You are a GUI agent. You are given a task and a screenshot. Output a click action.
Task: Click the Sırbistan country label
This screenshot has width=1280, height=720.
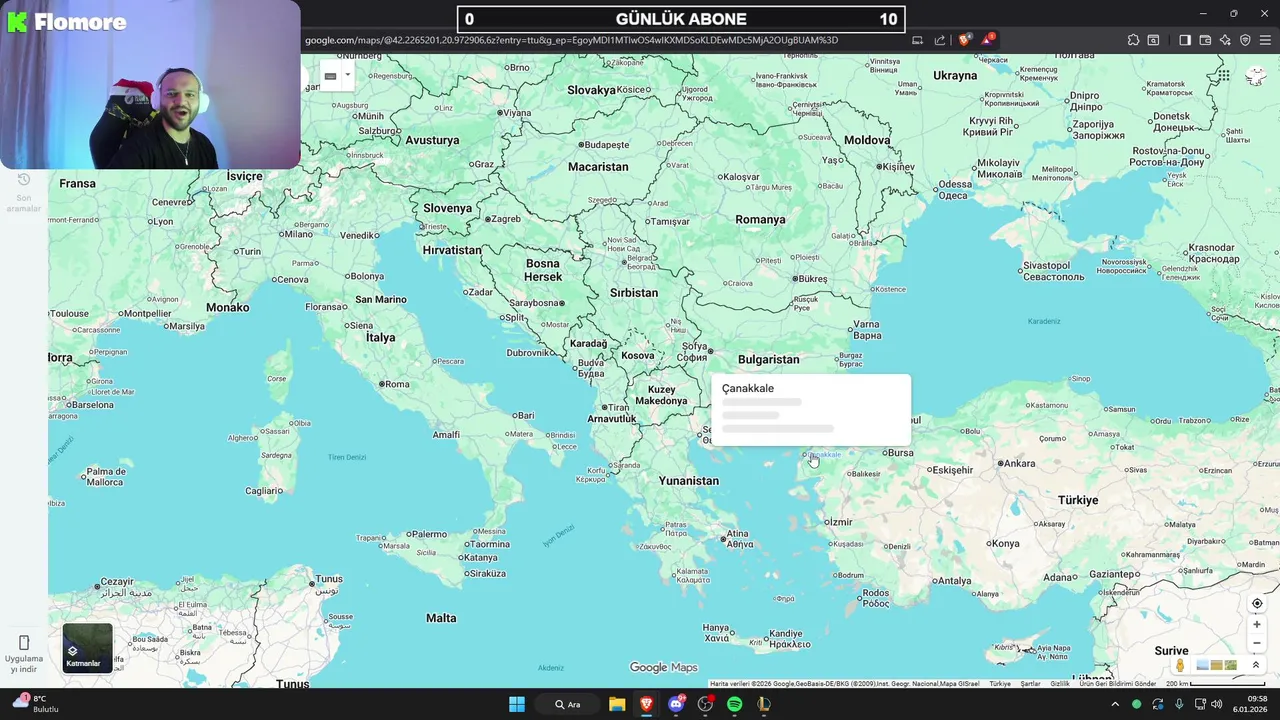pos(634,293)
